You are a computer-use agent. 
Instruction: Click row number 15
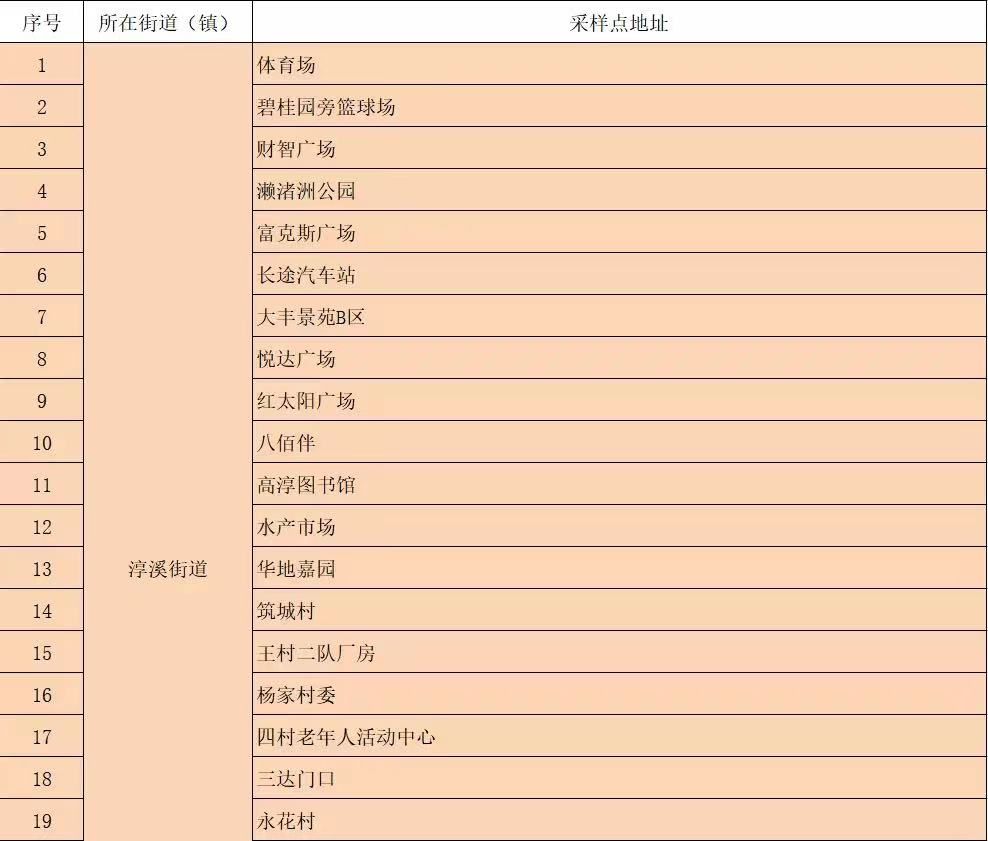[x=42, y=652]
